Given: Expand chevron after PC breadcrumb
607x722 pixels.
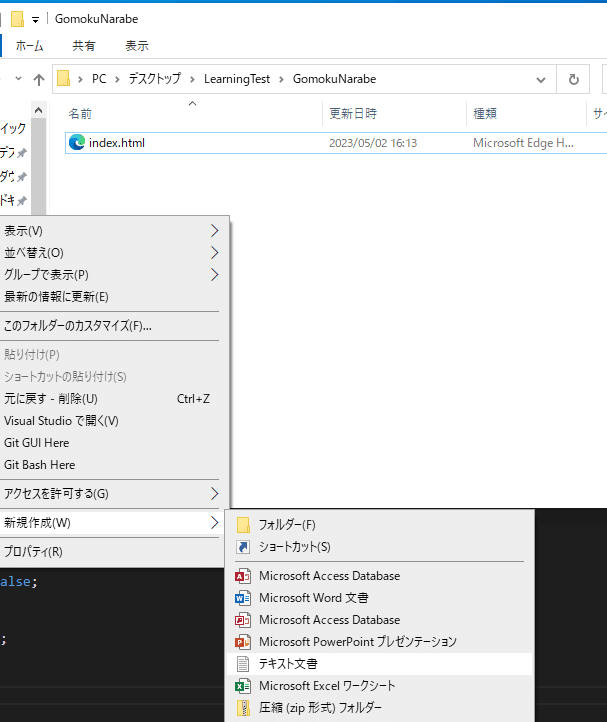Looking at the screenshot, I should (x=117, y=80).
